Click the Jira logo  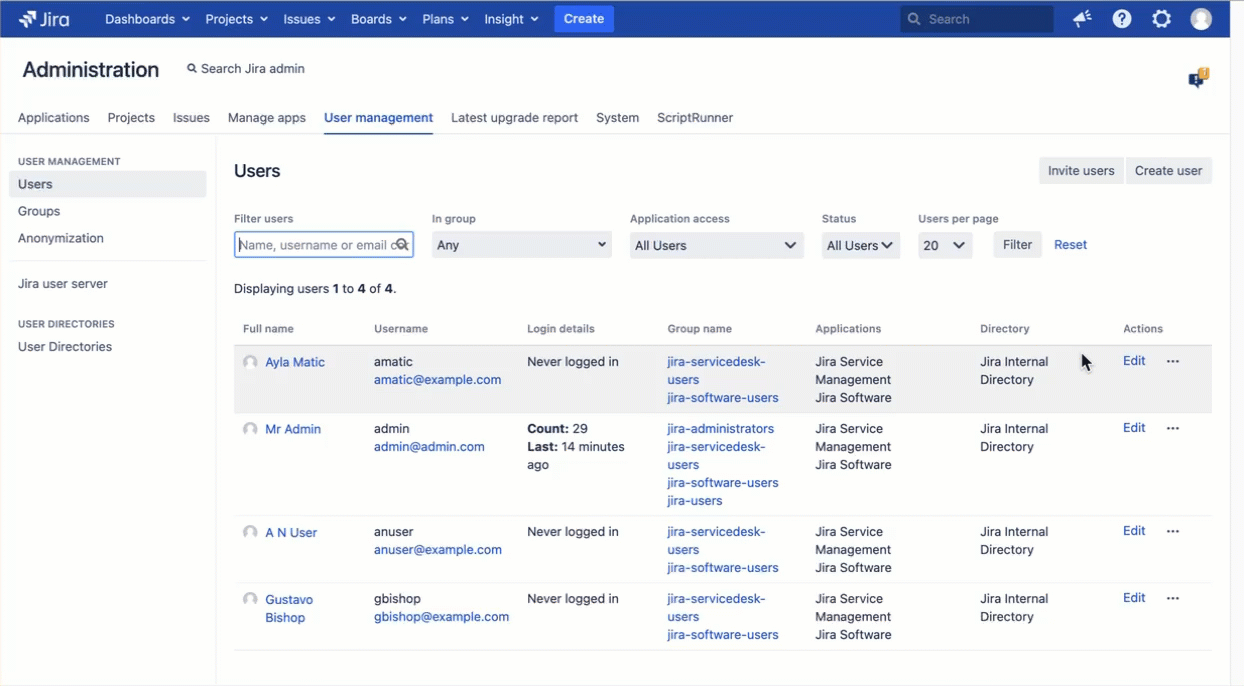(x=44, y=19)
